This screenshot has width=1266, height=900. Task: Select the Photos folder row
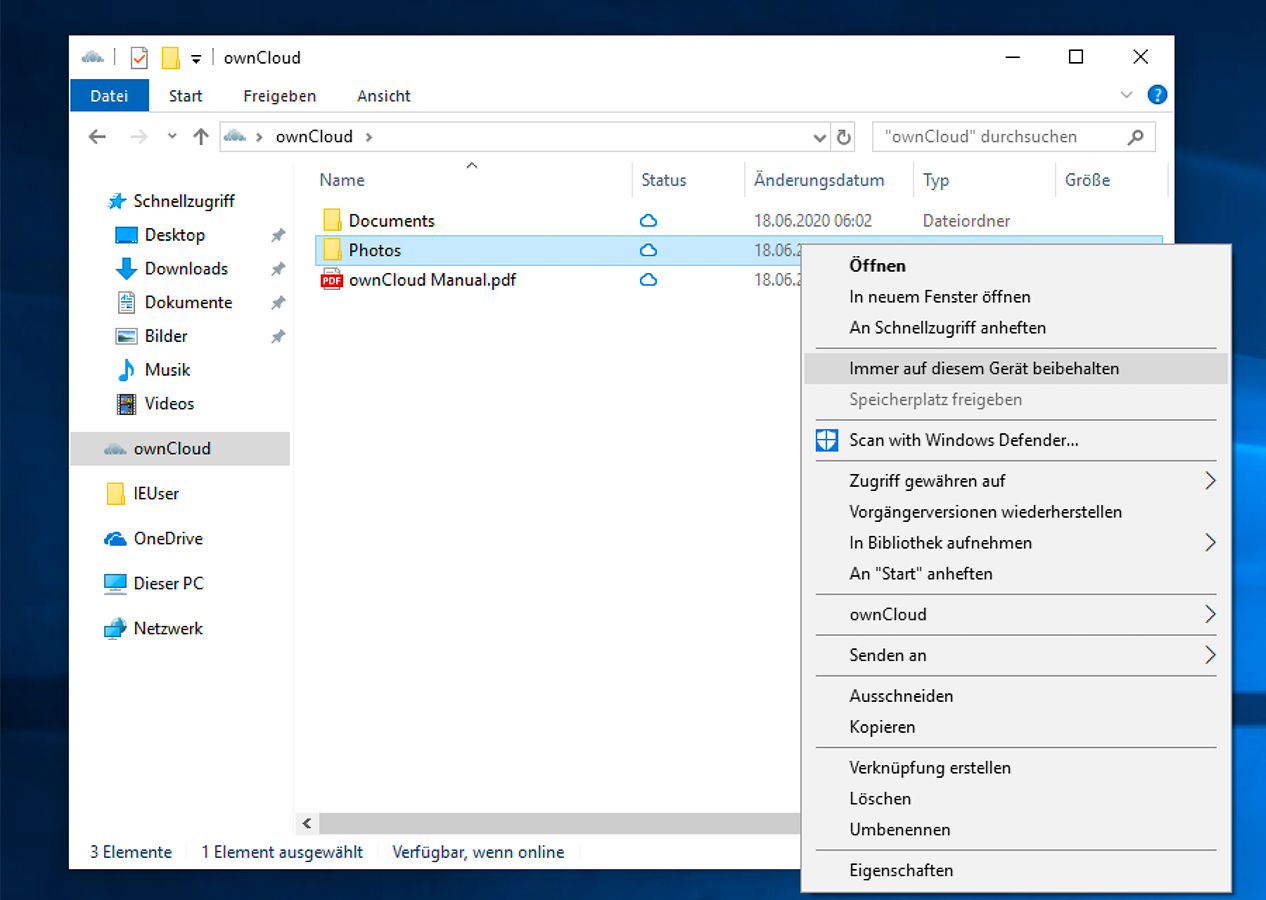pos(739,250)
